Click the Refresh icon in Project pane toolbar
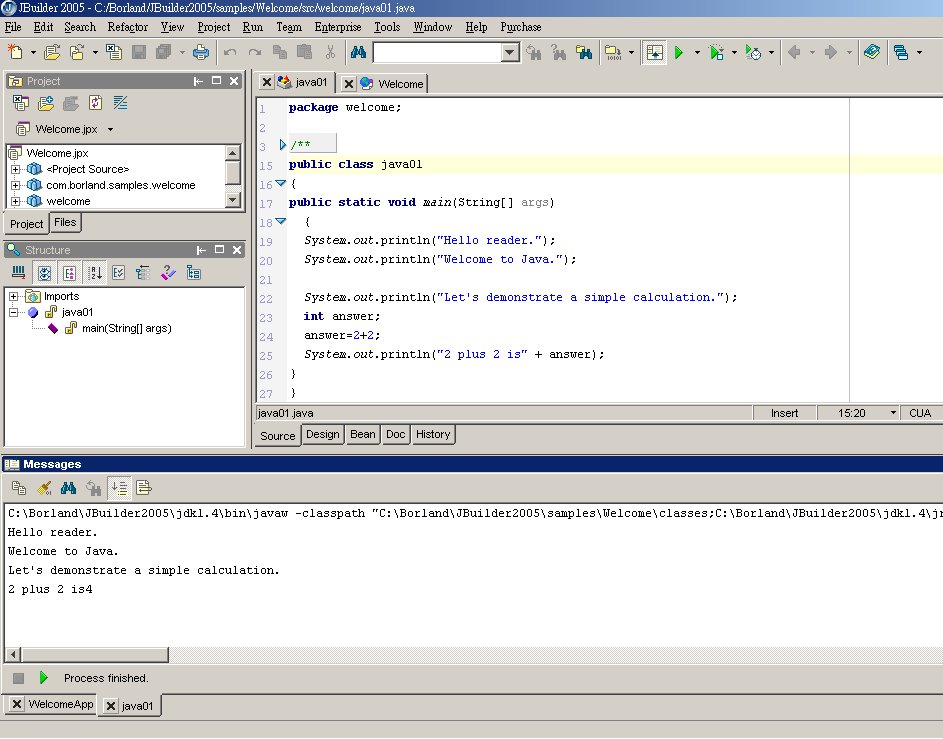 coord(96,103)
